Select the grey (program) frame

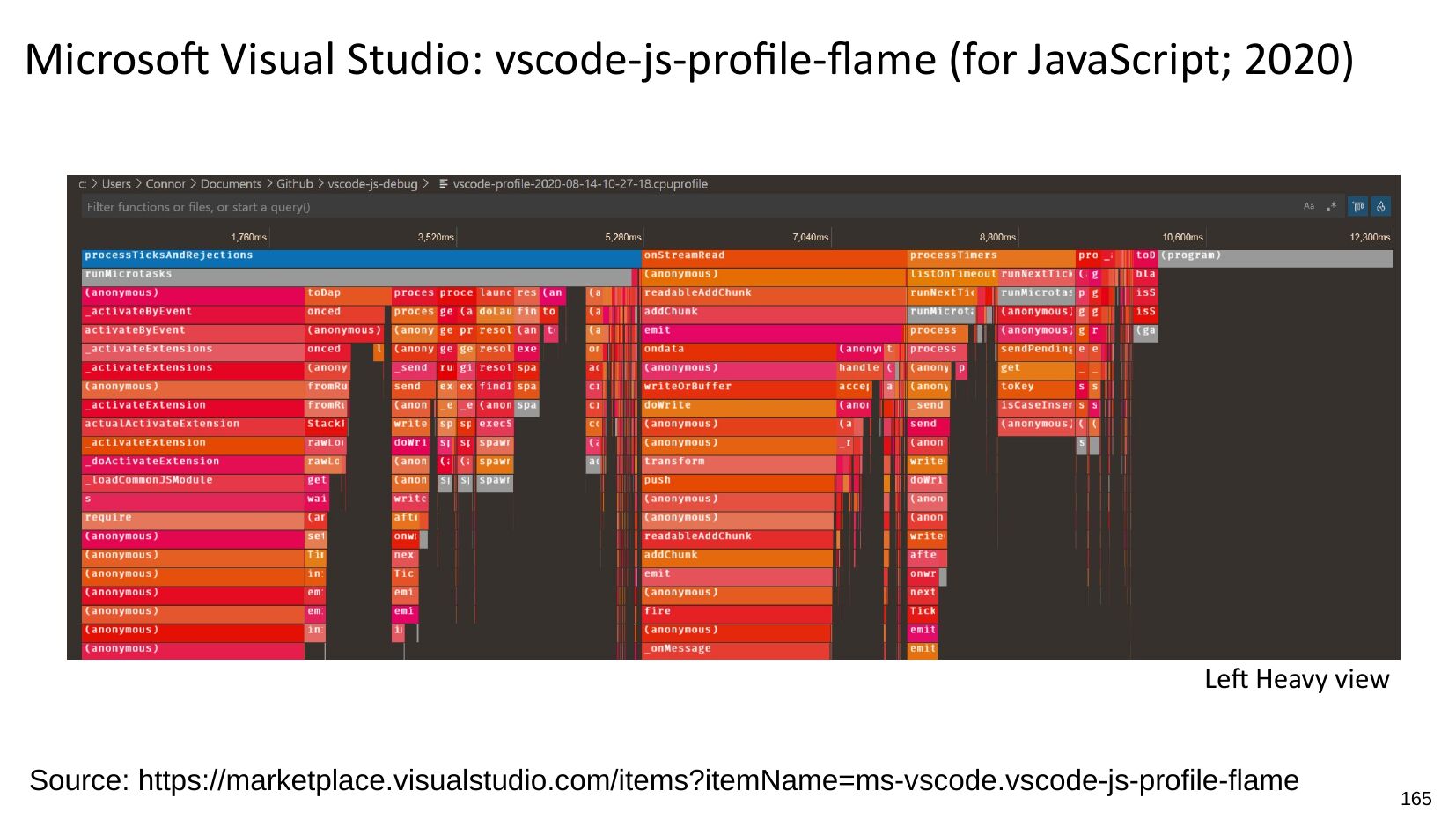[1276, 256]
